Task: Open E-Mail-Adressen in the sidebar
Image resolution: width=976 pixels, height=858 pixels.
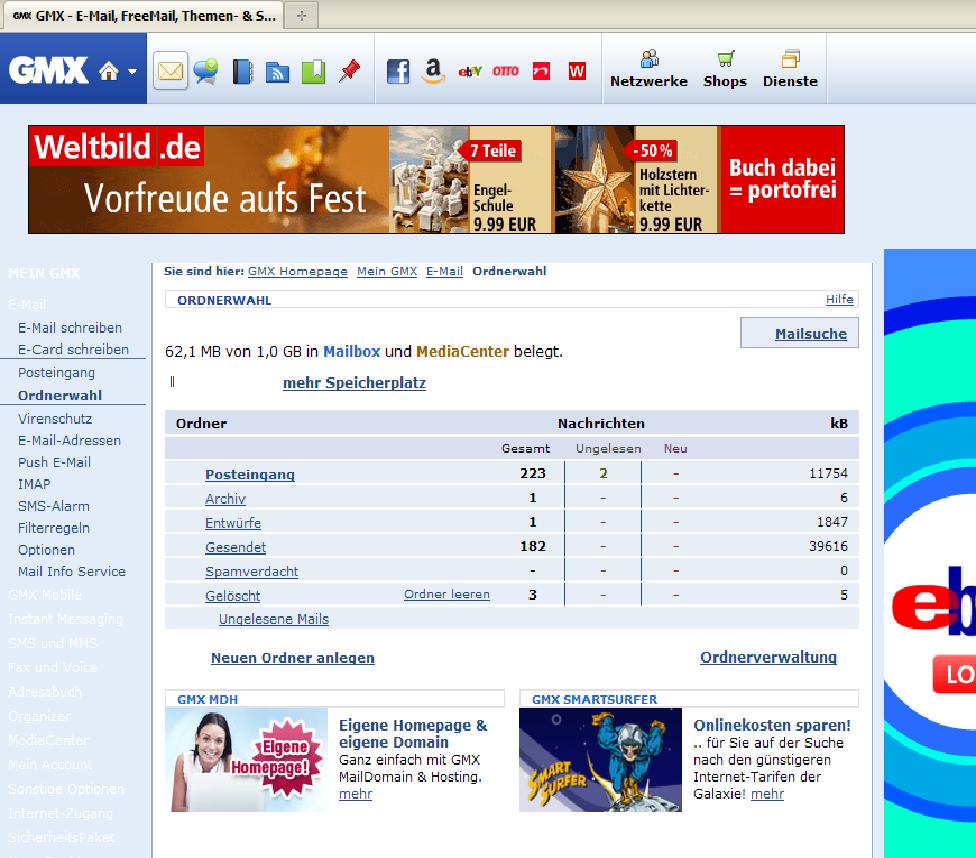Action: pos(69,440)
